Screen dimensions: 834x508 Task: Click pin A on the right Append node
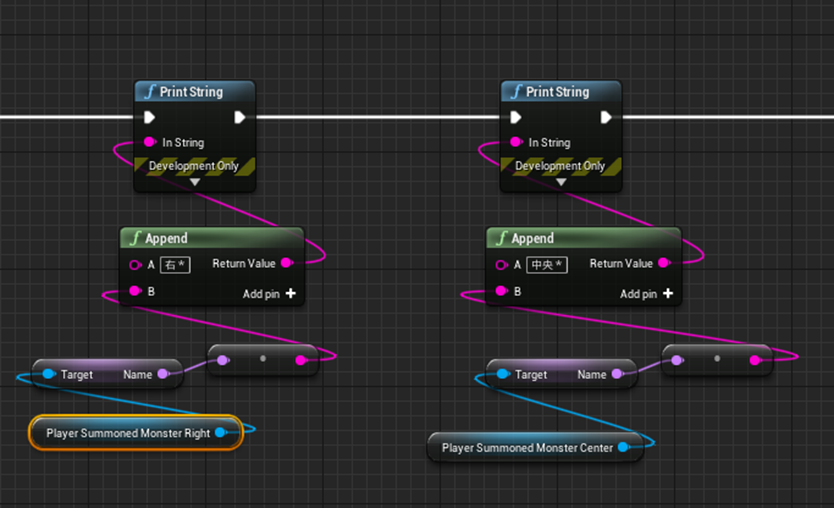[x=501, y=264]
